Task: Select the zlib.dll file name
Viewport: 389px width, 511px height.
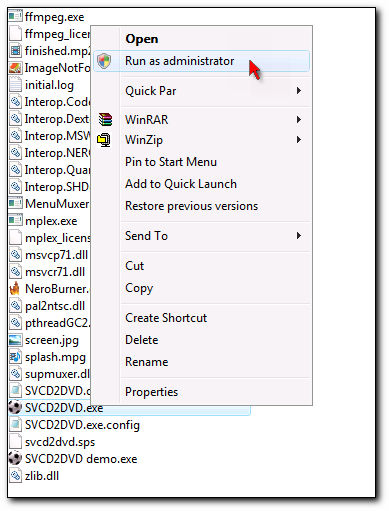Action: (x=42, y=476)
